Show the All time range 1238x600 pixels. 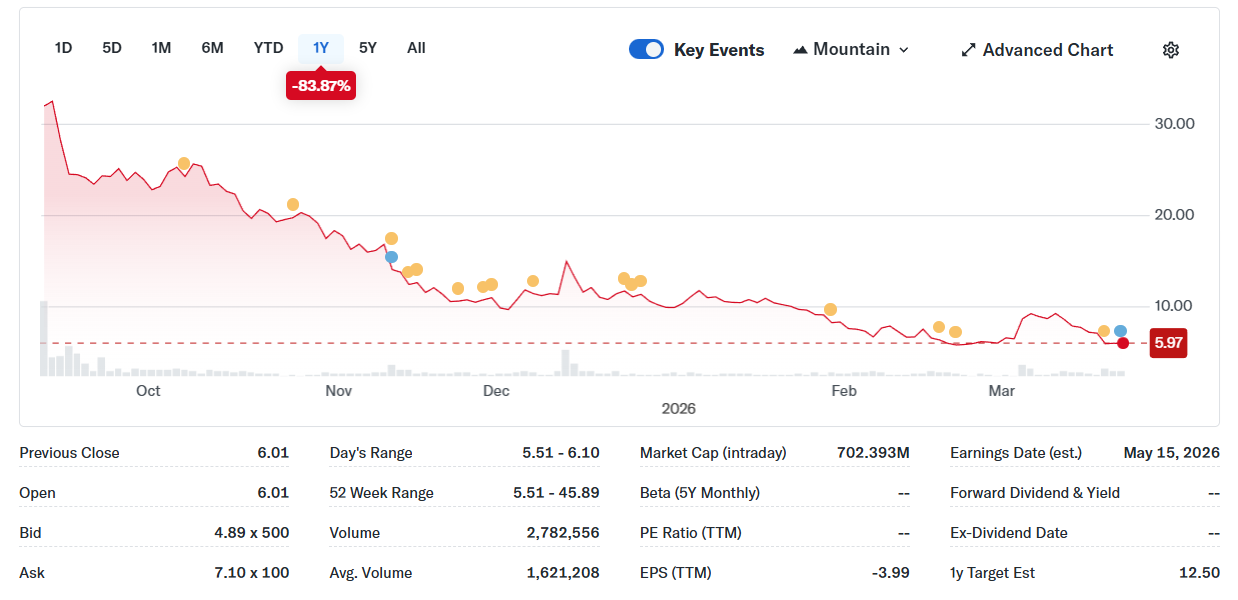416,48
